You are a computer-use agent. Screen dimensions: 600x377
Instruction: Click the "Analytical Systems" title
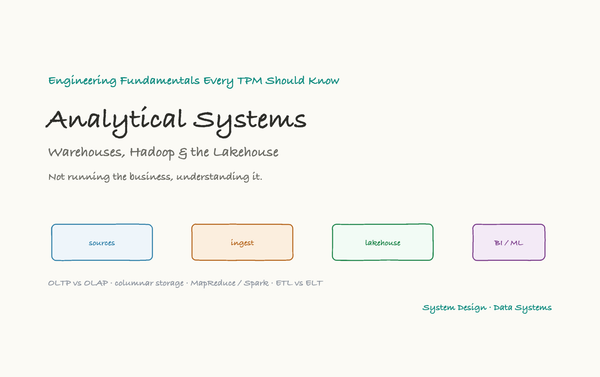click(176, 121)
